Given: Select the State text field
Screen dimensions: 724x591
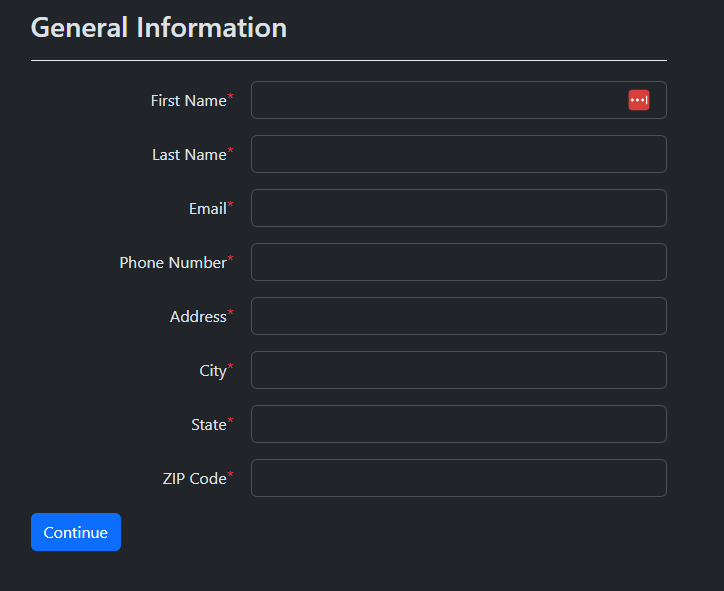Looking at the screenshot, I should pyautogui.click(x=459, y=424).
